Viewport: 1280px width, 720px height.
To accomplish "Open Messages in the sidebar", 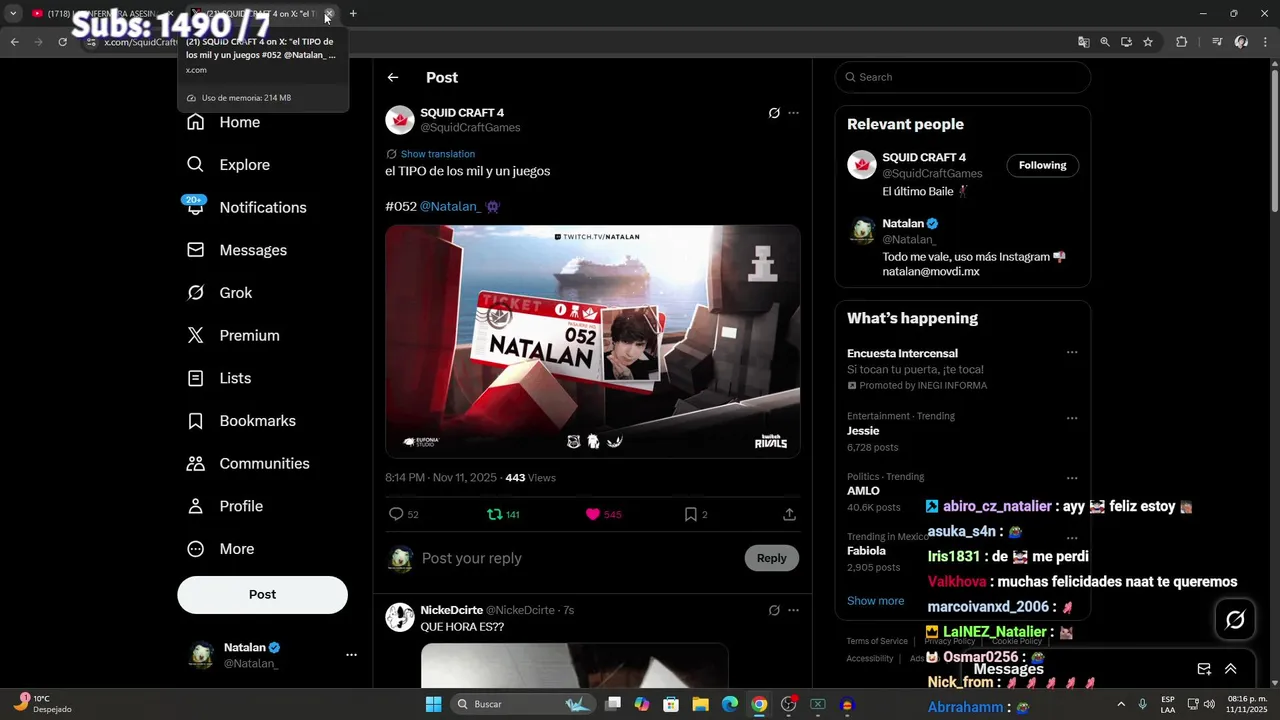I will (x=237, y=250).
